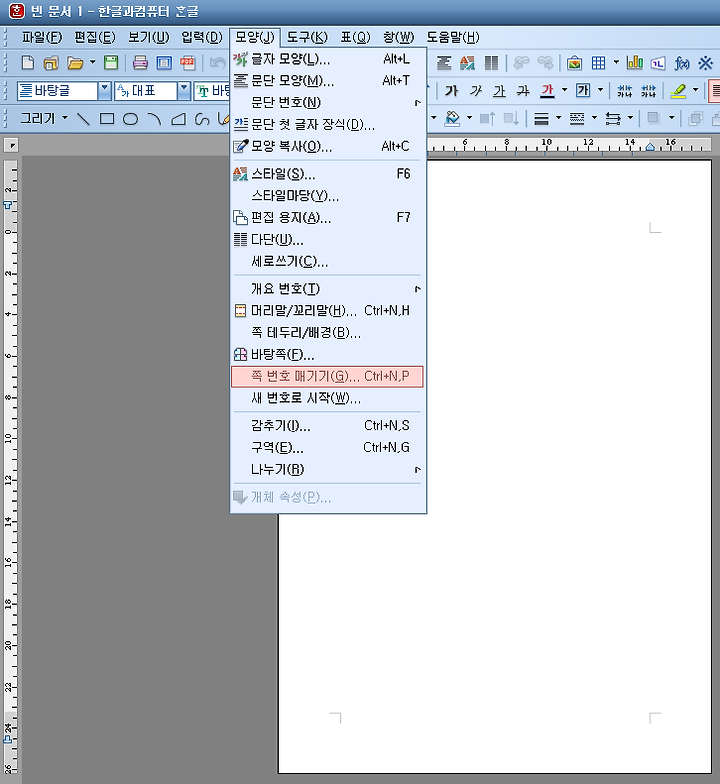720x784 pixels.
Task: Click the paragraph shape icon in toolbar
Action: [444, 63]
